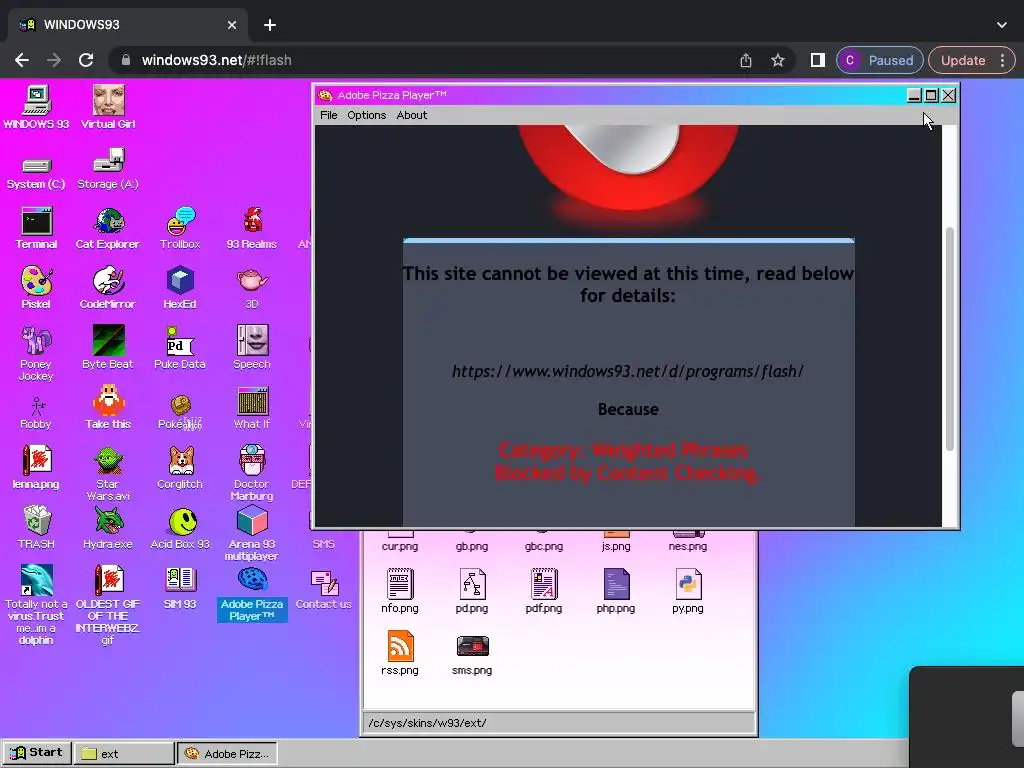
Task: Select php.png in the ext window
Action: [x=615, y=592]
